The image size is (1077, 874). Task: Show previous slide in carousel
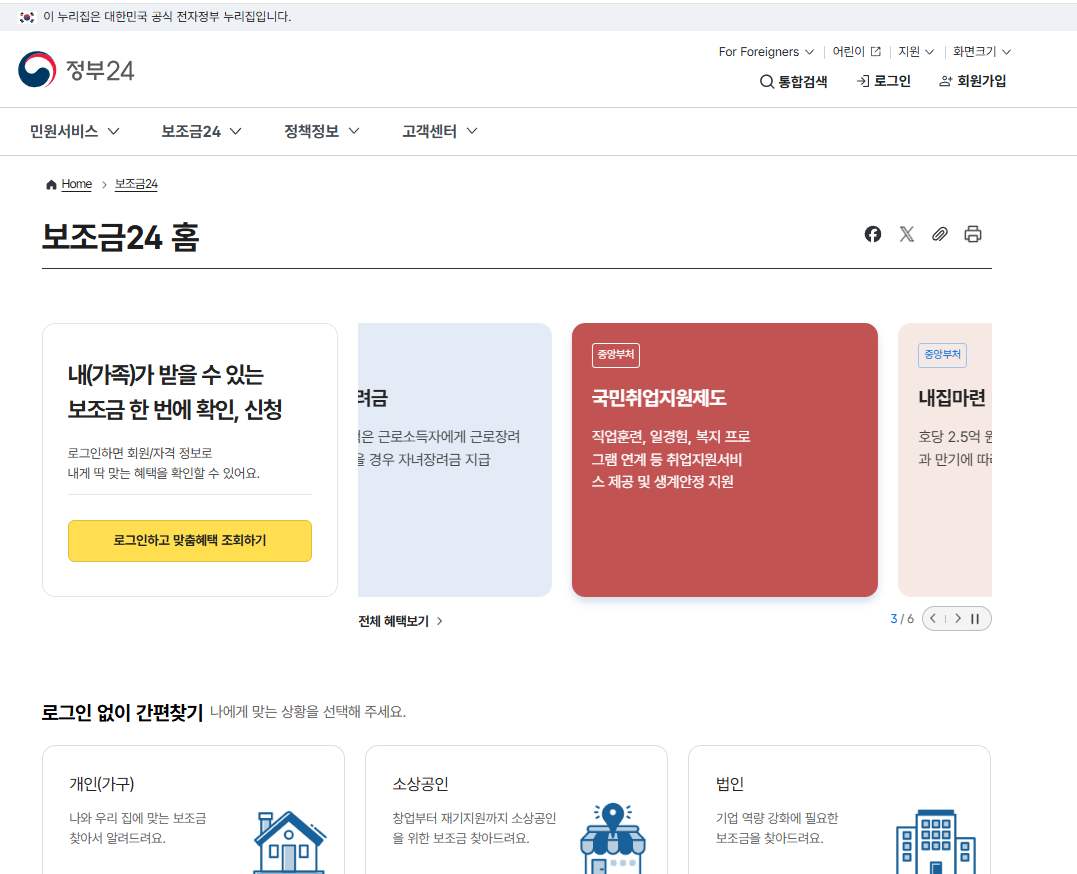click(x=933, y=618)
